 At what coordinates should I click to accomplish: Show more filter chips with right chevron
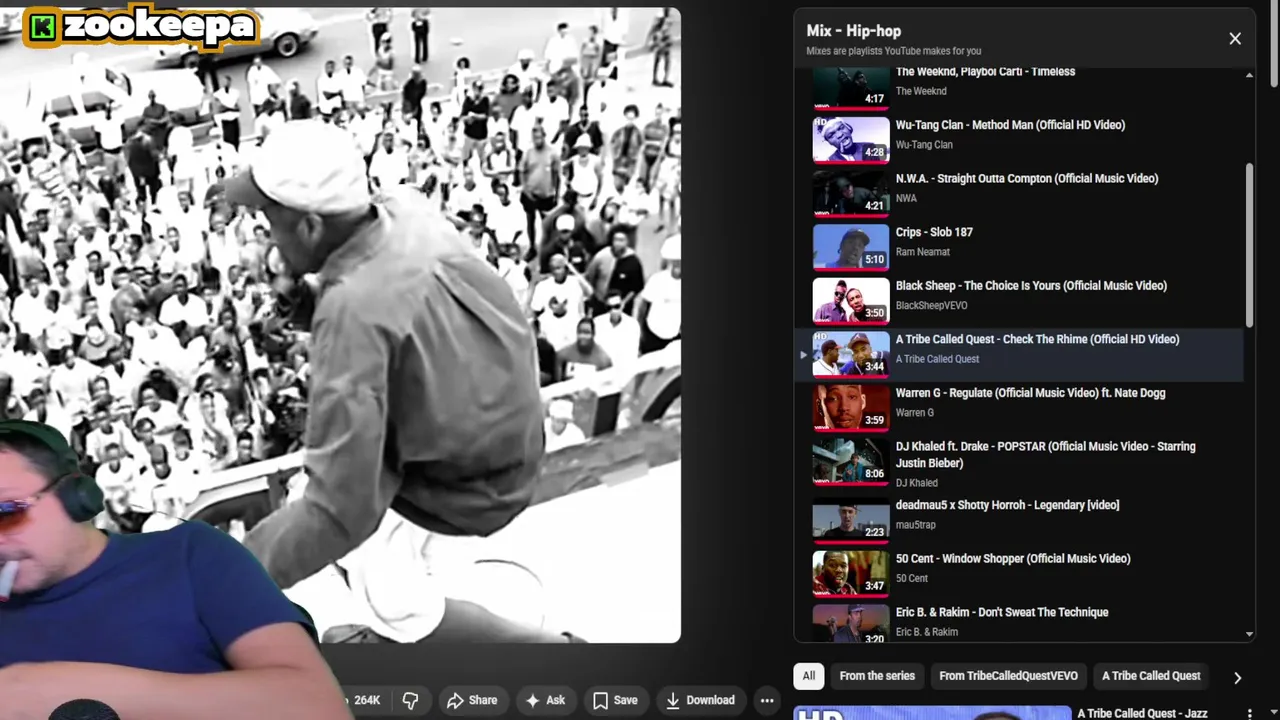[1237, 677]
